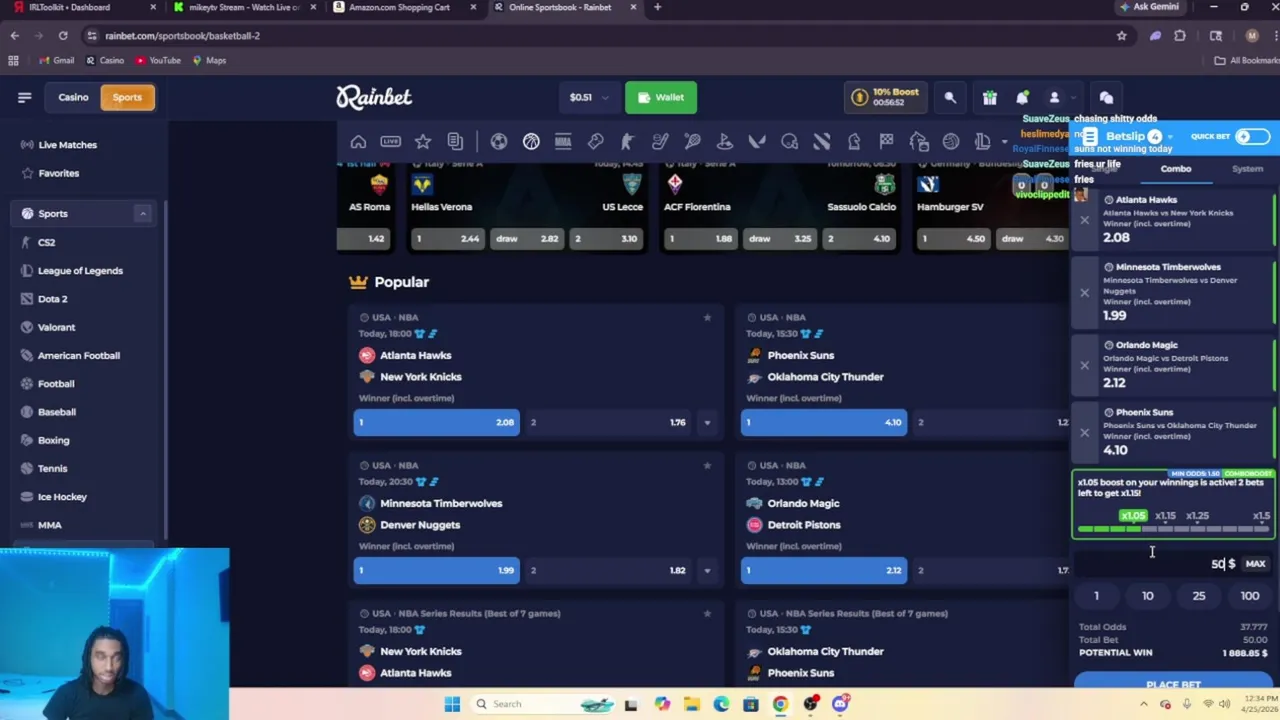
Task: Add 100 to the stake amount
Action: click(x=1250, y=596)
